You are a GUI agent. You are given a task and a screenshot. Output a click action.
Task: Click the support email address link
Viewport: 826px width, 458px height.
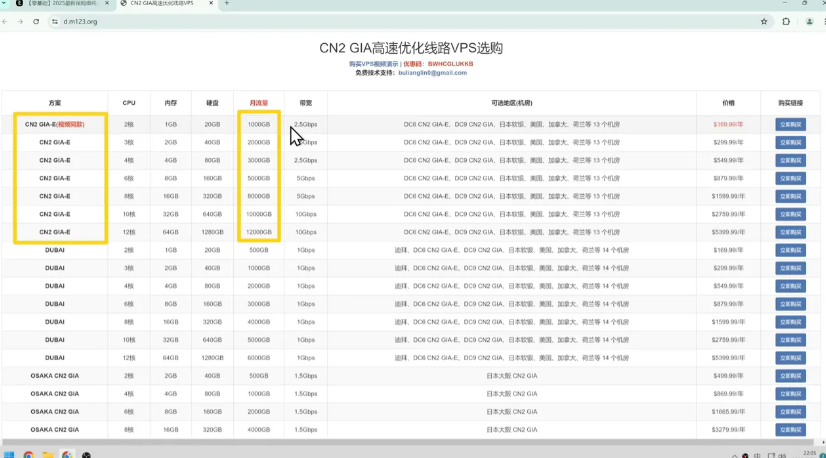coord(432,73)
